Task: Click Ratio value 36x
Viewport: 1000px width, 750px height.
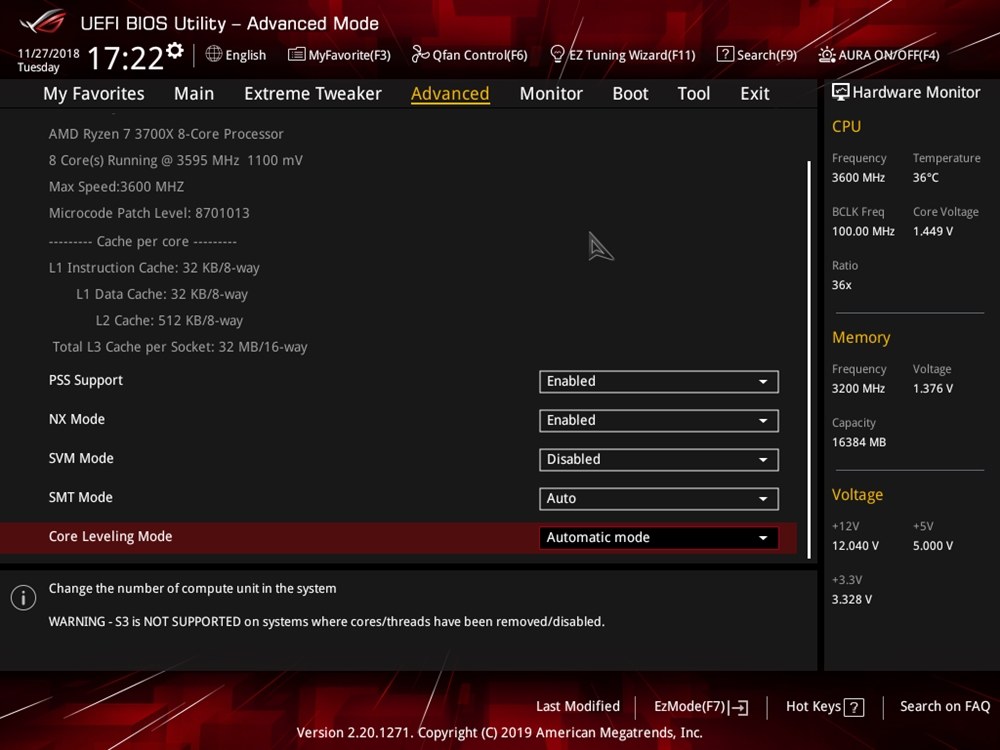Action: pos(841,285)
